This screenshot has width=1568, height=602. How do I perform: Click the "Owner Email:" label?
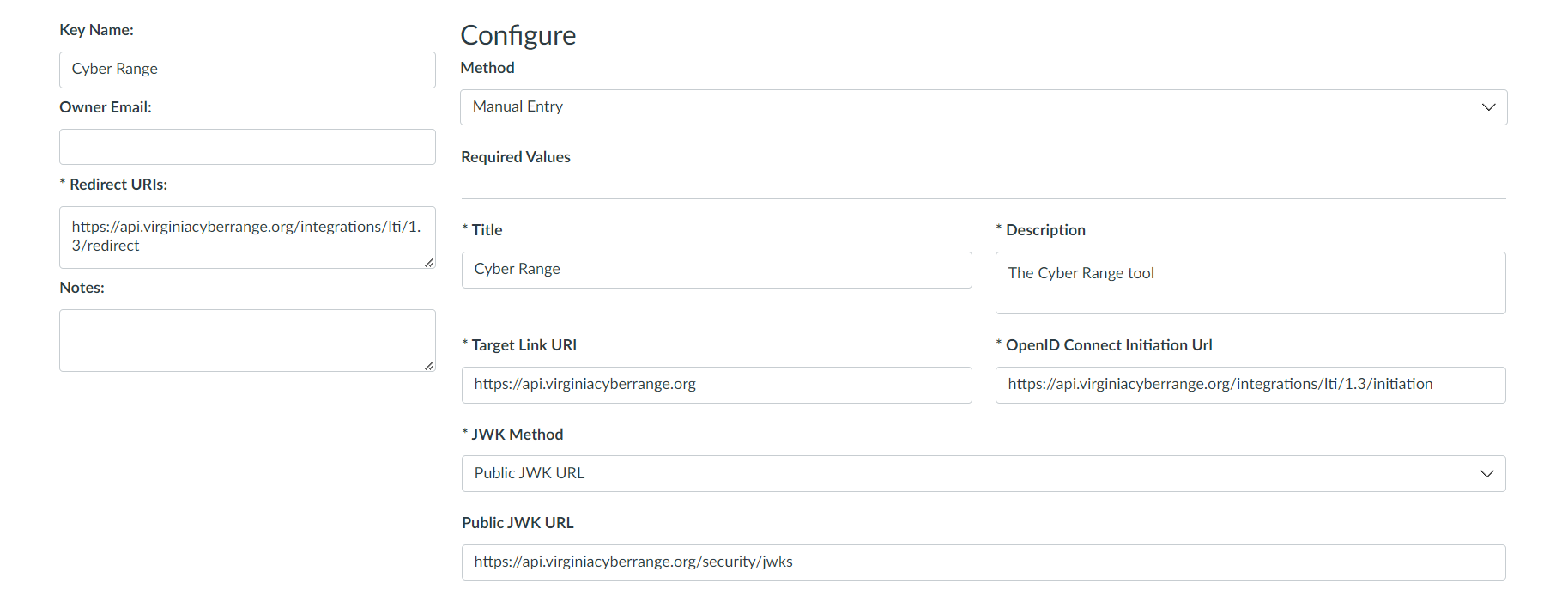(x=105, y=107)
